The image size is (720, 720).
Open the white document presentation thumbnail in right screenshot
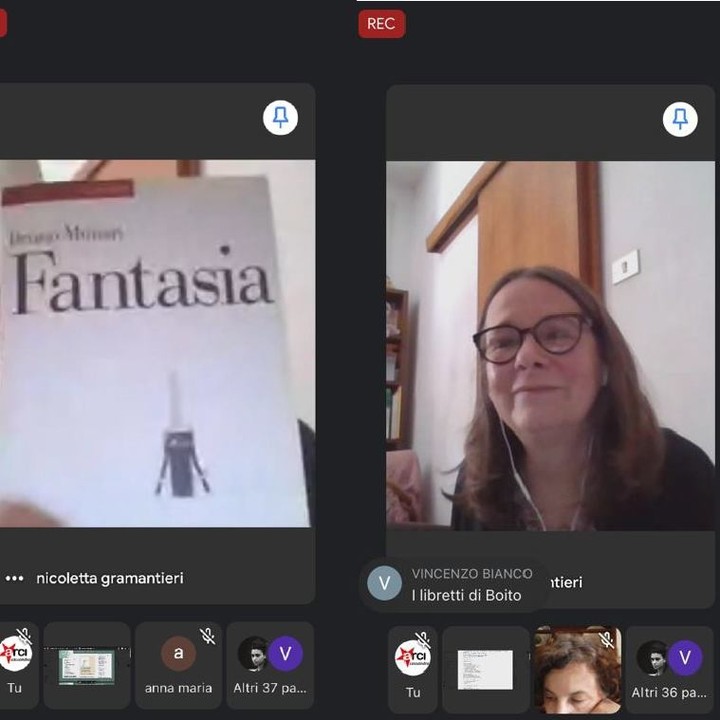click(x=486, y=669)
